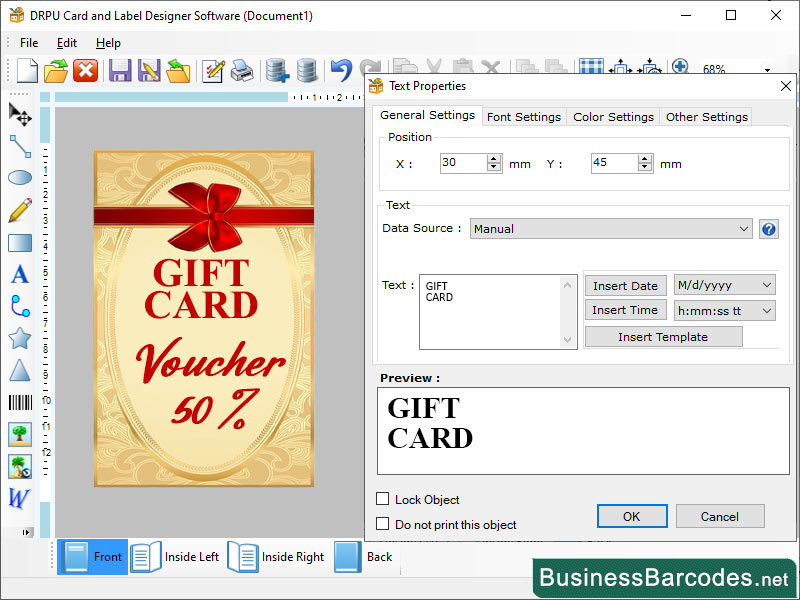Viewport: 800px width, 600px height.
Task: Select the Star shape tool
Action: (19, 338)
